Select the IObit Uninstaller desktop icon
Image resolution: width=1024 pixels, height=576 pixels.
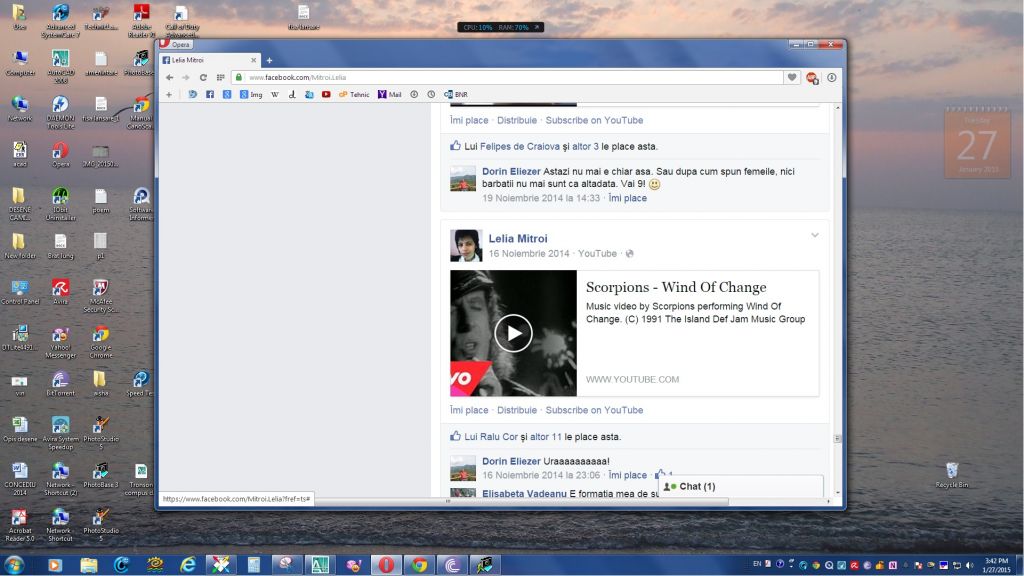(60, 204)
